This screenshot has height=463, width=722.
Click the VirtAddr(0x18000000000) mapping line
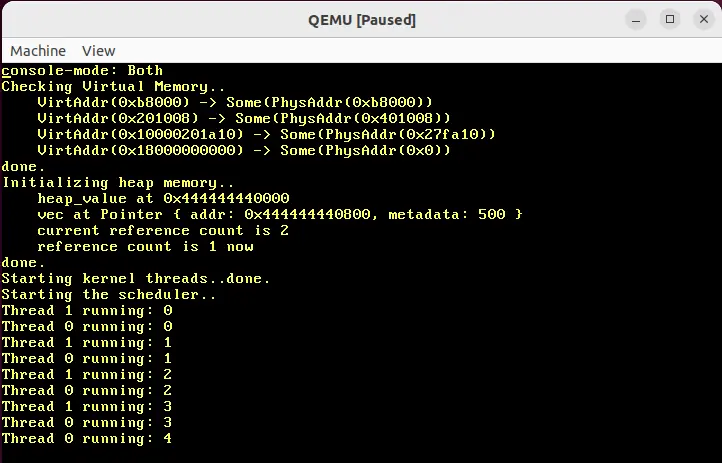(243, 151)
